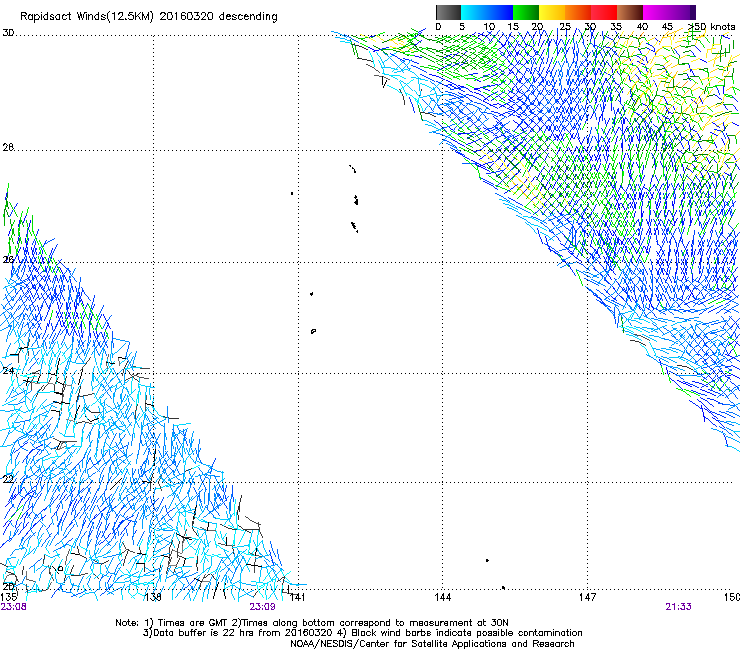
Task: Click the longitude '144' axis label
Action: pos(442,597)
